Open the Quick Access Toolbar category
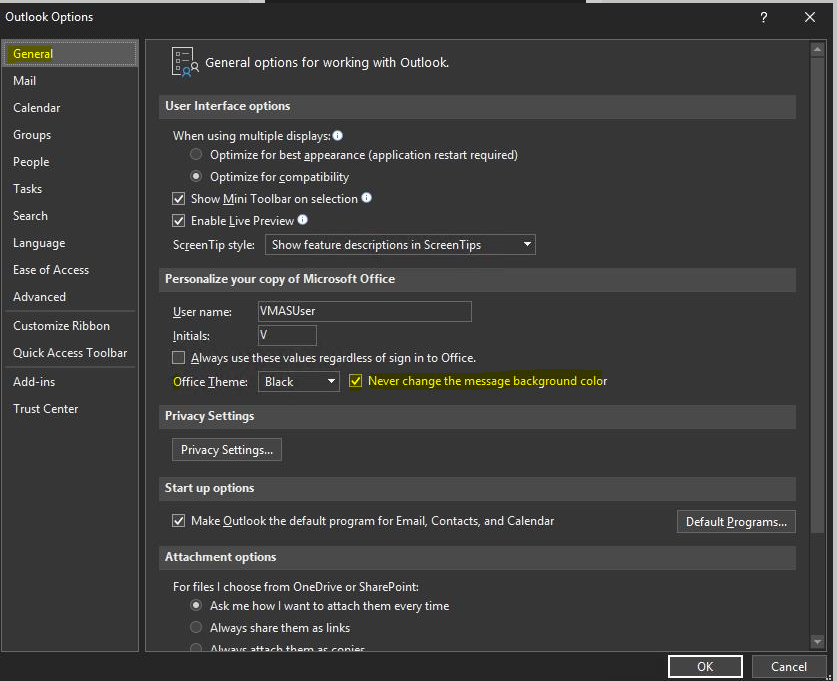The width and height of the screenshot is (837, 681). tap(70, 353)
